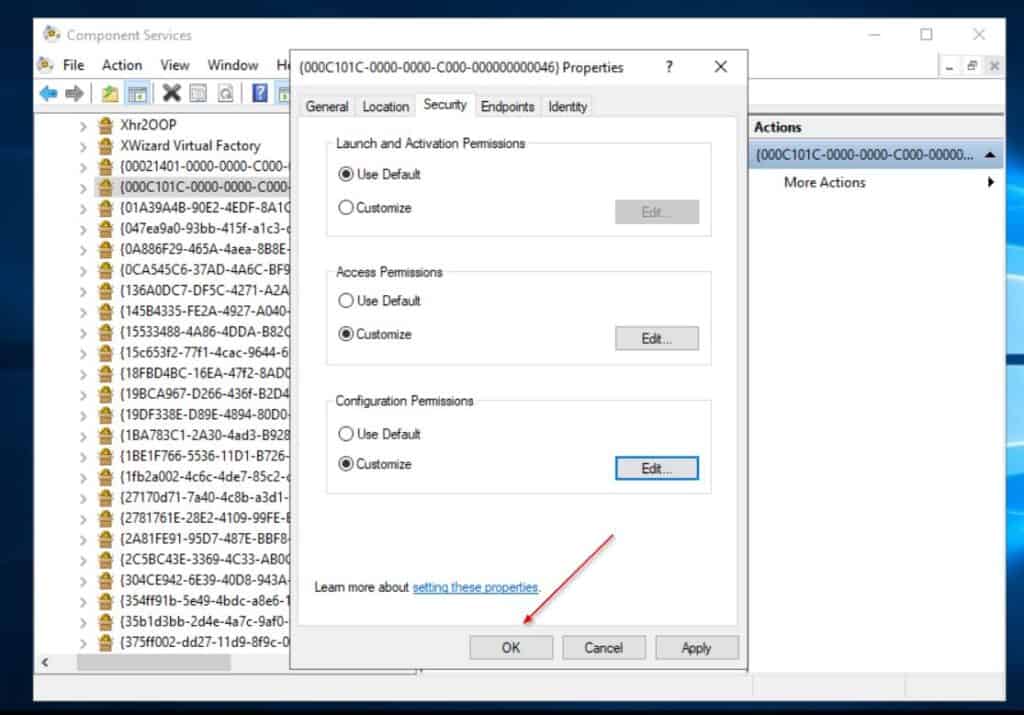This screenshot has height=715, width=1024.
Task: Click the help question mark in Properties title bar
Action: click(669, 67)
